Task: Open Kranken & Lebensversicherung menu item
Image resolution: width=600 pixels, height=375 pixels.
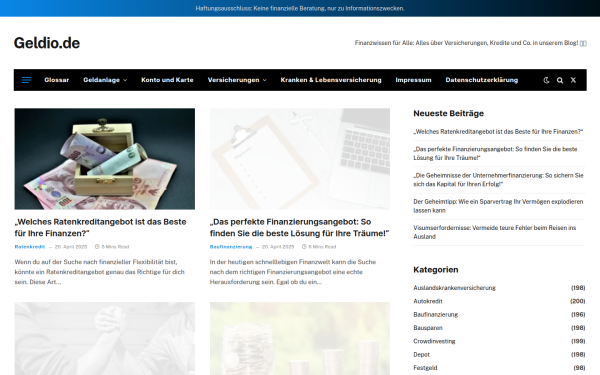Action: pos(331,80)
